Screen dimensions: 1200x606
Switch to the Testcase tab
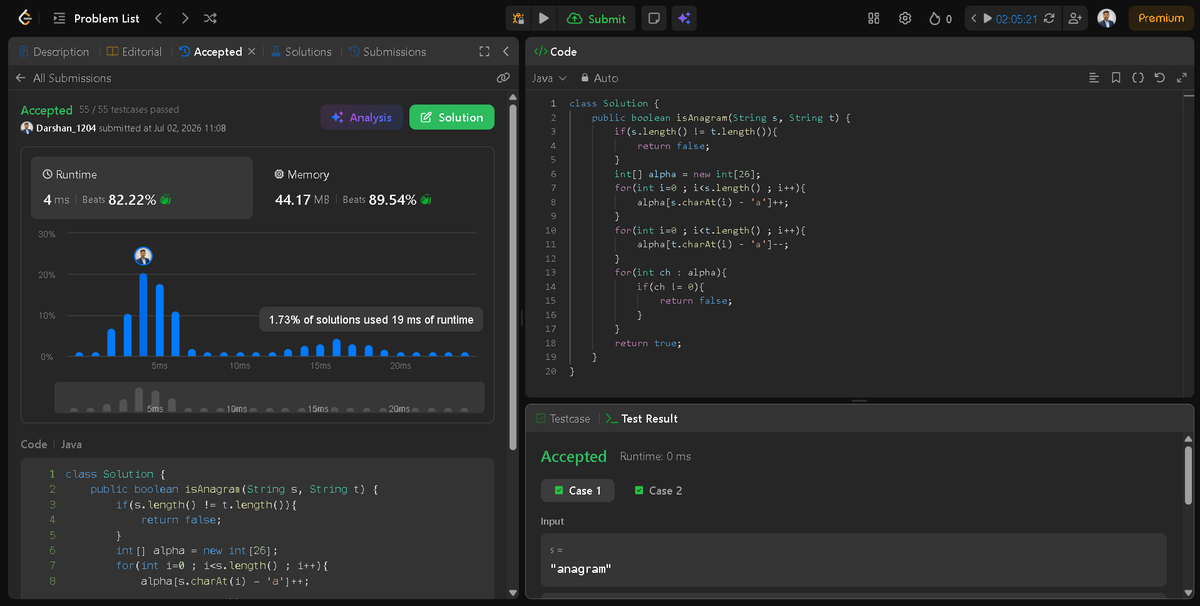click(563, 419)
